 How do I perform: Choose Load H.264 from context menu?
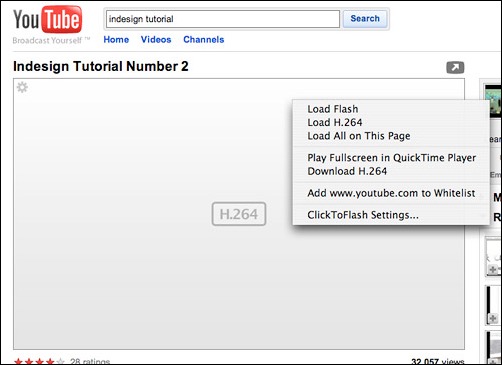click(x=391, y=122)
